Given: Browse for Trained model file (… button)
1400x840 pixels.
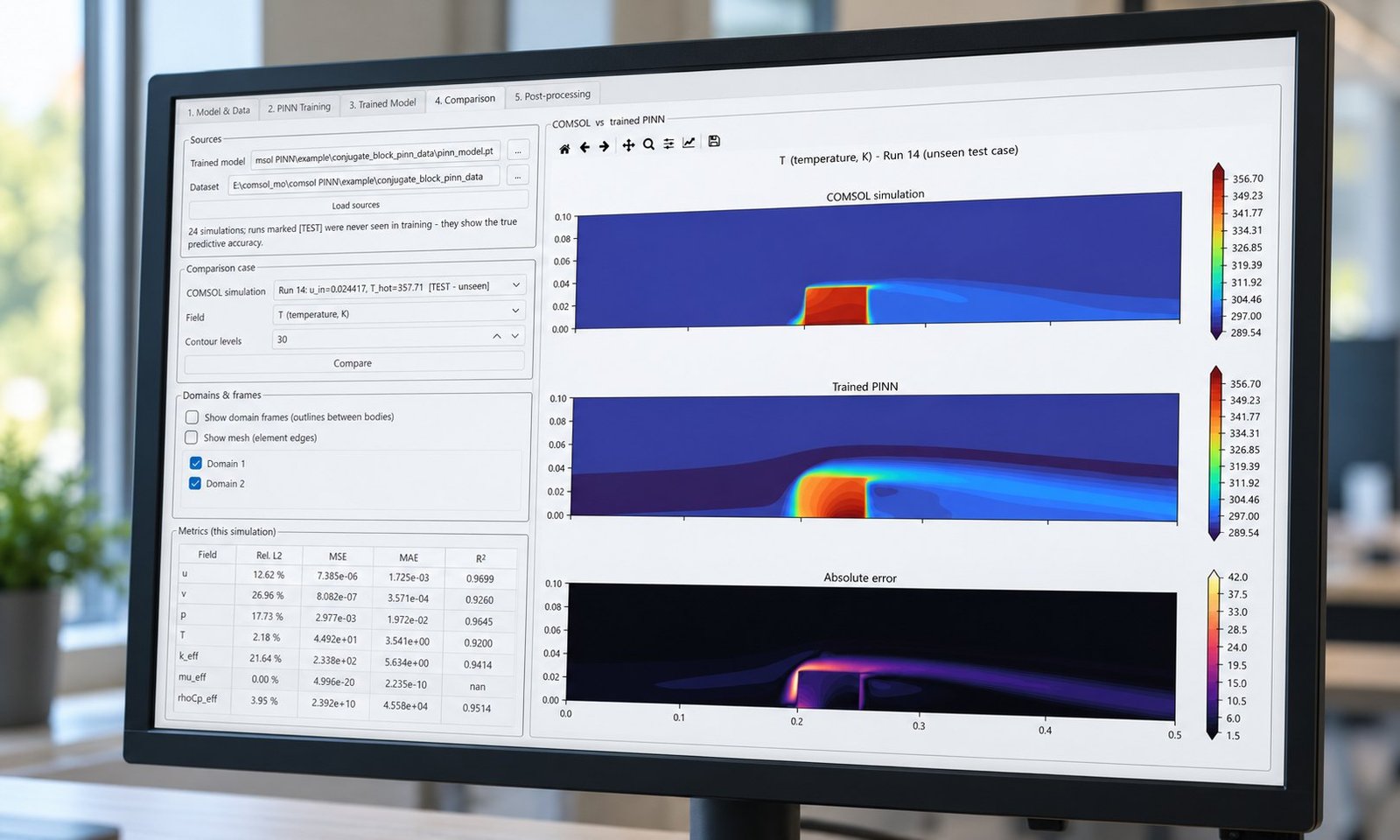Looking at the screenshot, I should (x=518, y=150).
